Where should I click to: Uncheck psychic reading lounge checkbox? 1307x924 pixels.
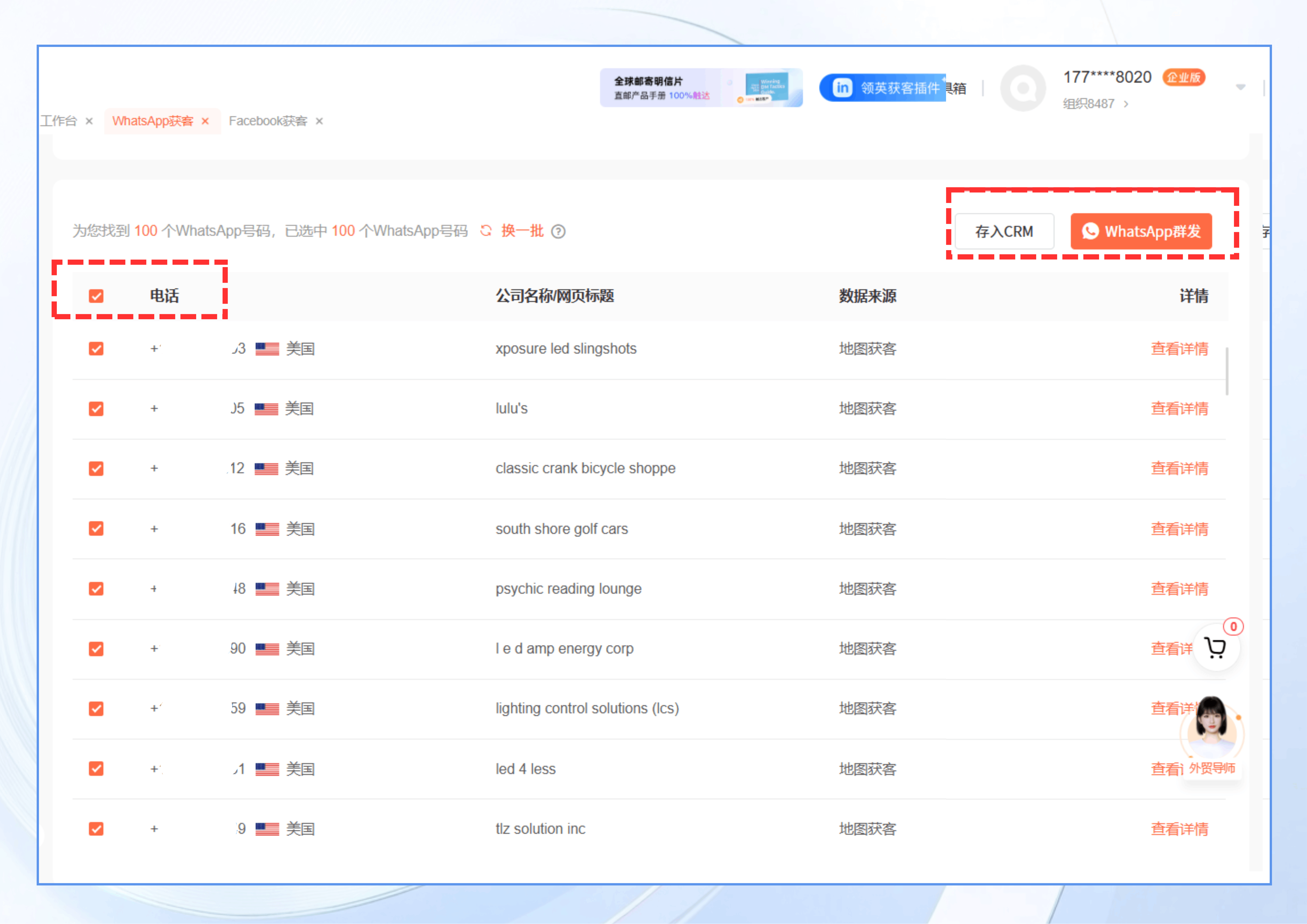(x=96, y=589)
